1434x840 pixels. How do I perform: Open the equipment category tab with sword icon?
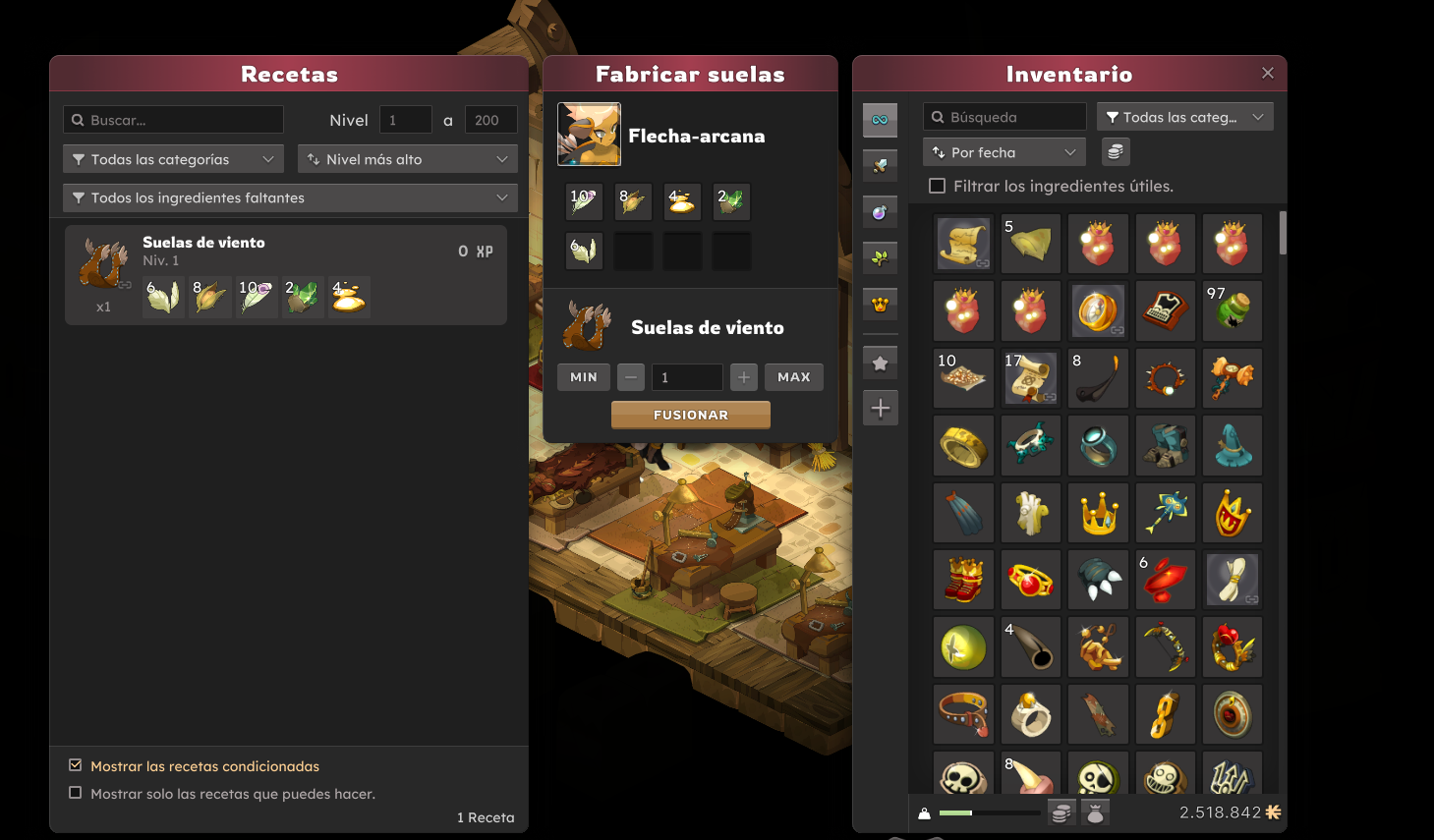point(880,166)
